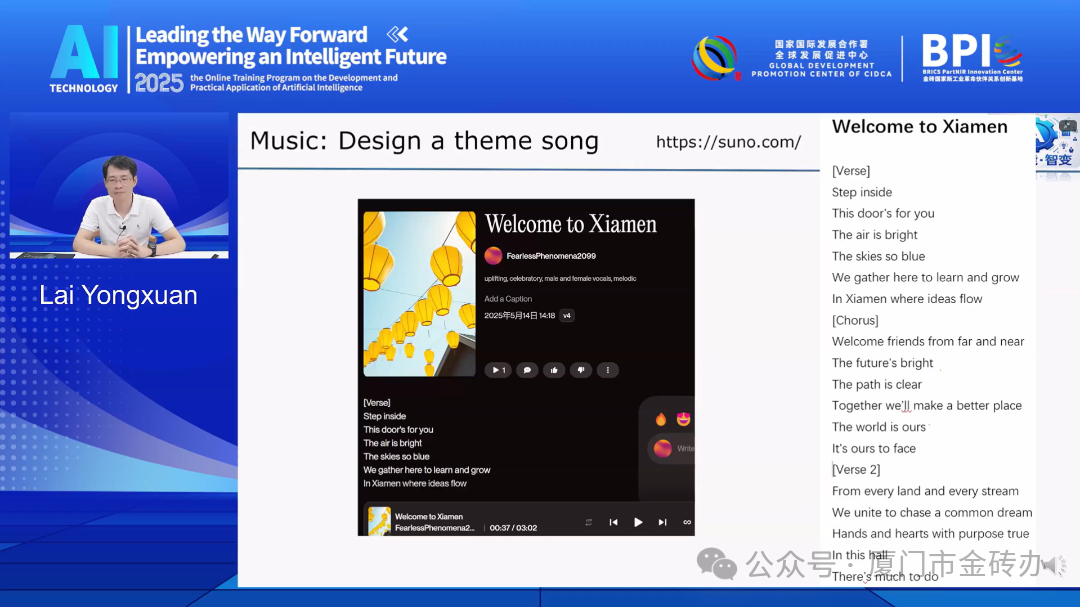Image resolution: width=1080 pixels, height=607 pixels.
Task: Open the https://suno.com/ link
Action: [x=729, y=142]
